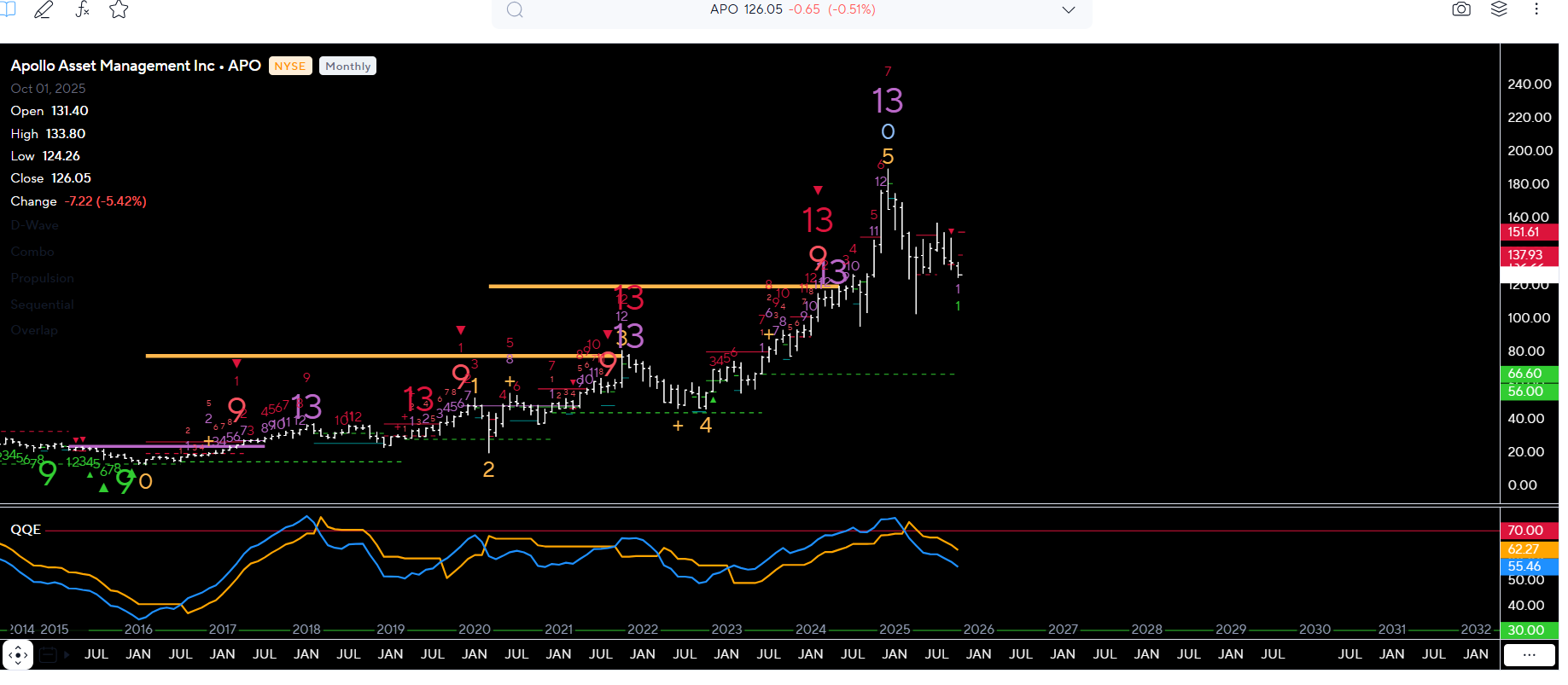The height and width of the screenshot is (685, 1568).
Task: Click the pencil drawing tool icon
Action: [43, 9]
